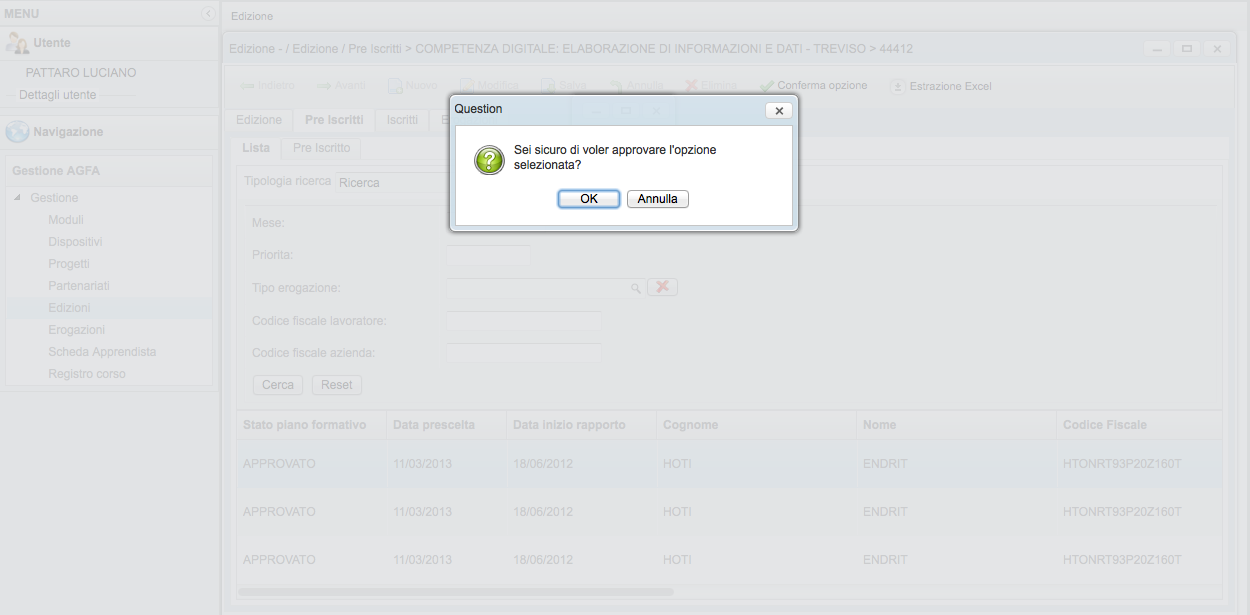The height and width of the screenshot is (615, 1250).
Task: Open Erogazioni in the navigation tree
Action: [76, 330]
